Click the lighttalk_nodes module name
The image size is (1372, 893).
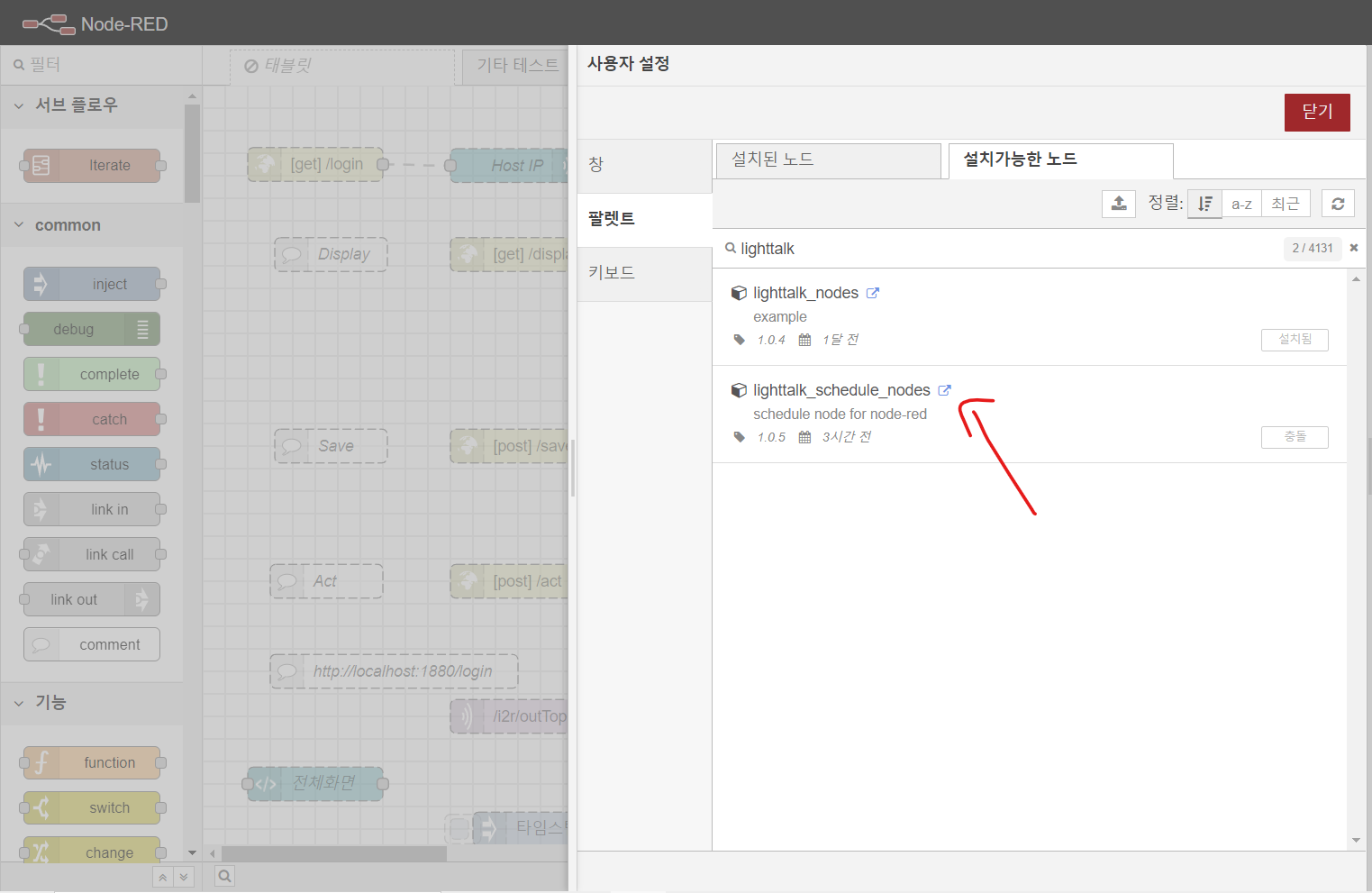coord(805,293)
